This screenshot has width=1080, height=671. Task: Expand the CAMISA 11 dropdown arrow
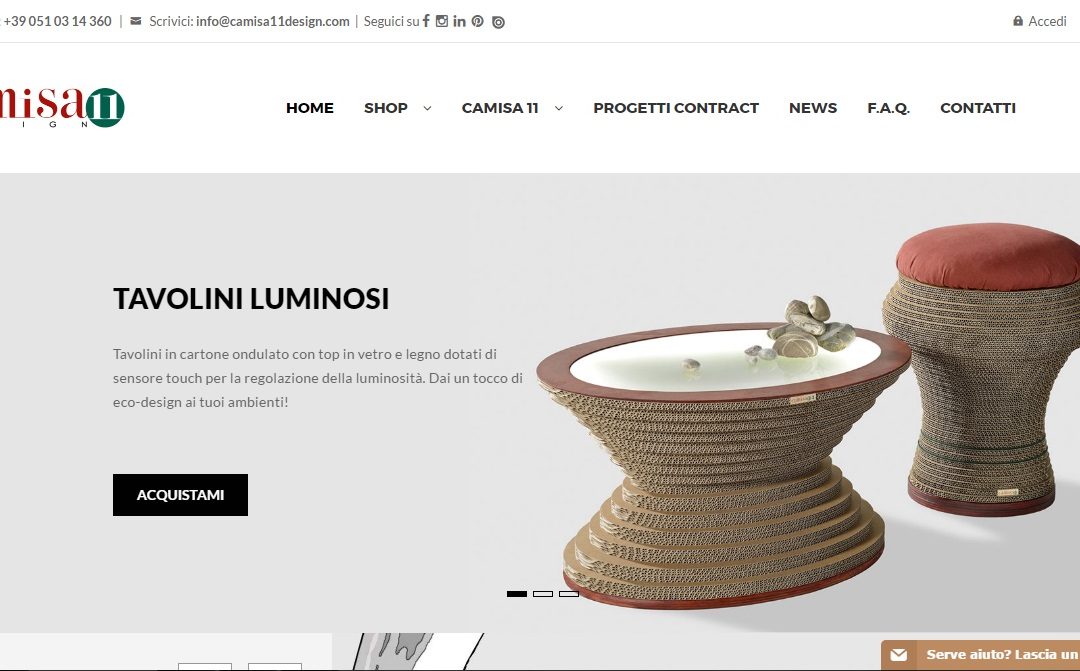[x=559, y=108]
